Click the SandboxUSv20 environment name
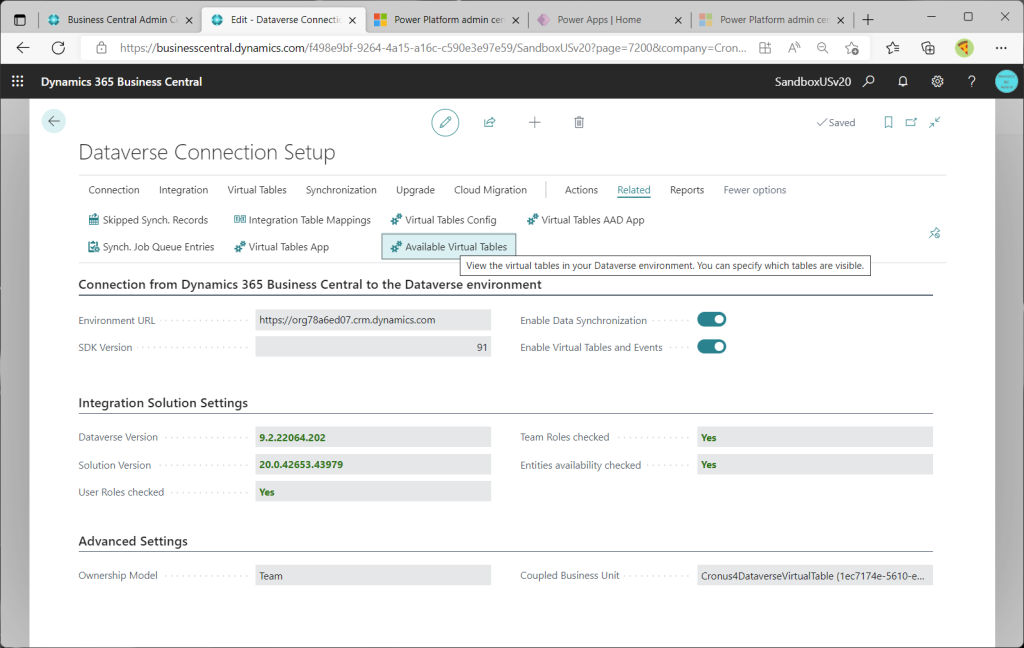Screen dimensions: 1024x648 812,82
